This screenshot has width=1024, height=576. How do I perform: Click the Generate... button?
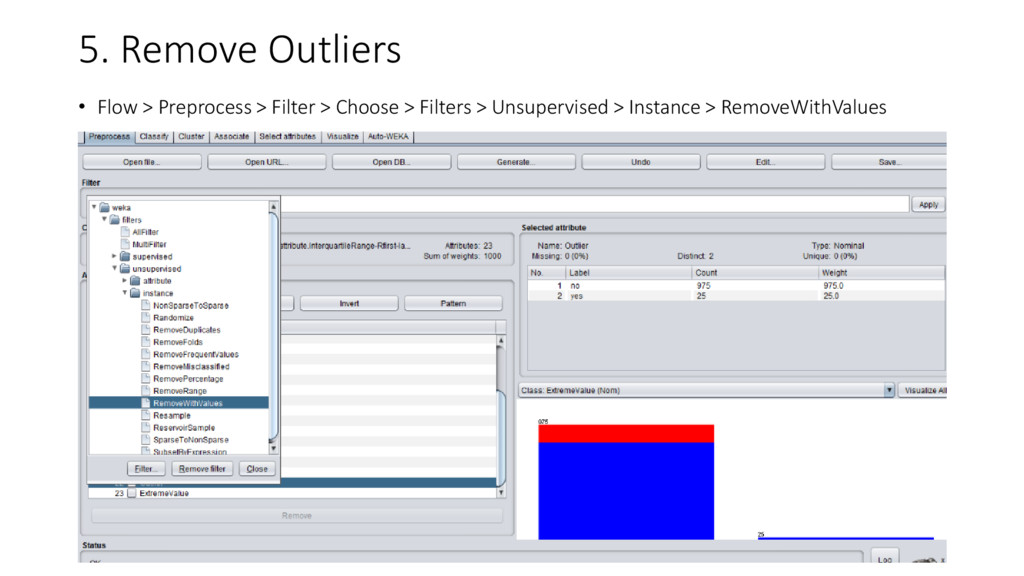516,162
